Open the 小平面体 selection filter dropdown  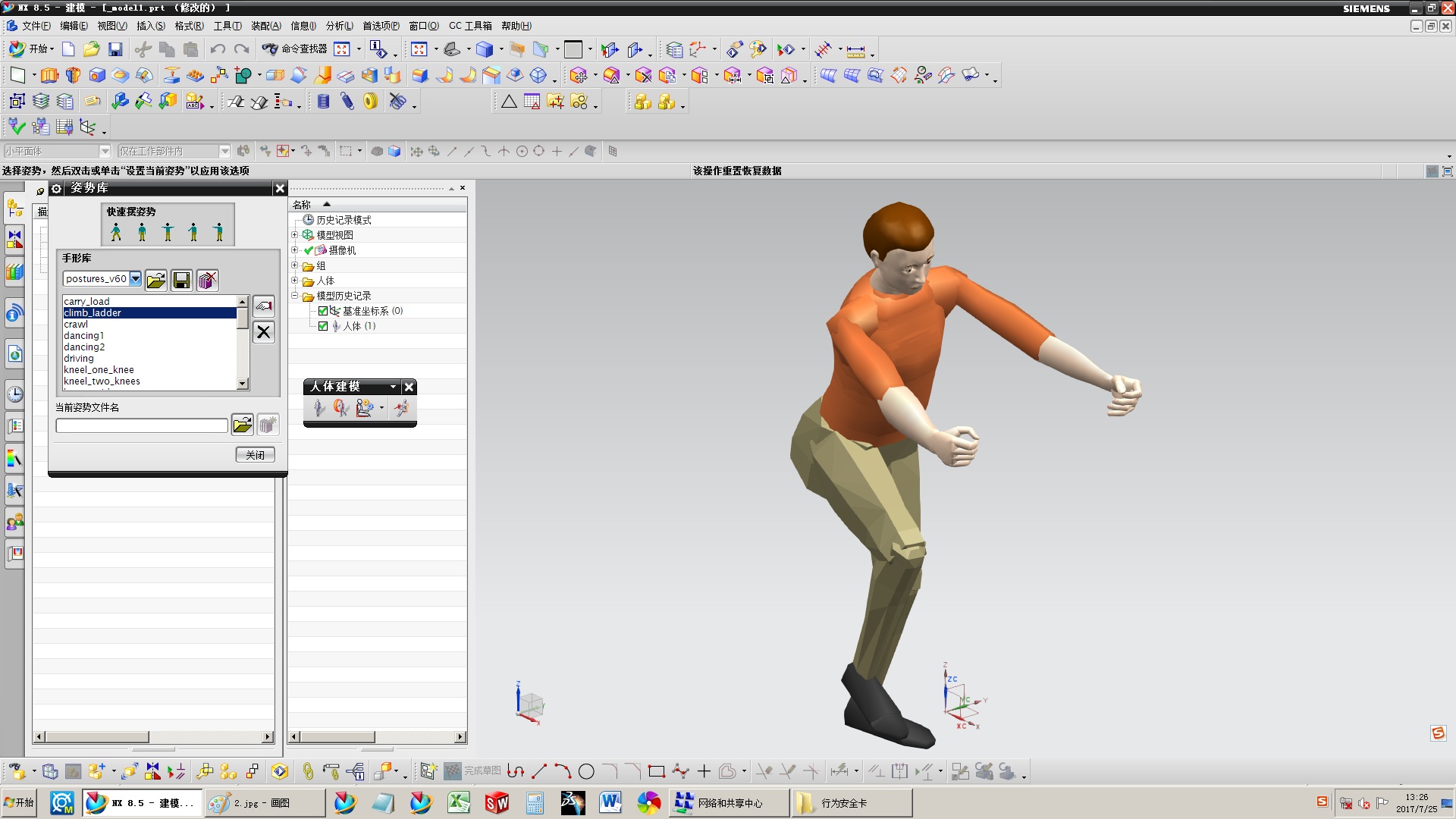[x=105, y=152]
